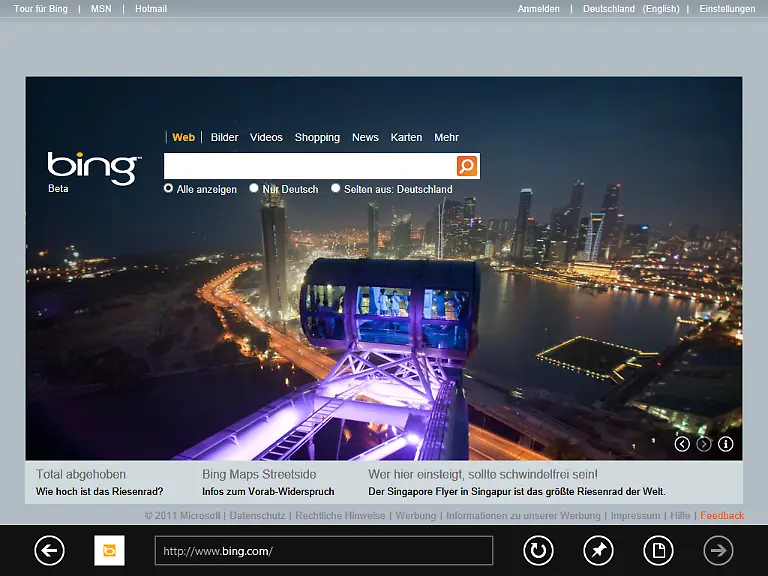Open Wie hoch ist das Riesenrad? link
This screenshot has width=768, height=576.
99,491
